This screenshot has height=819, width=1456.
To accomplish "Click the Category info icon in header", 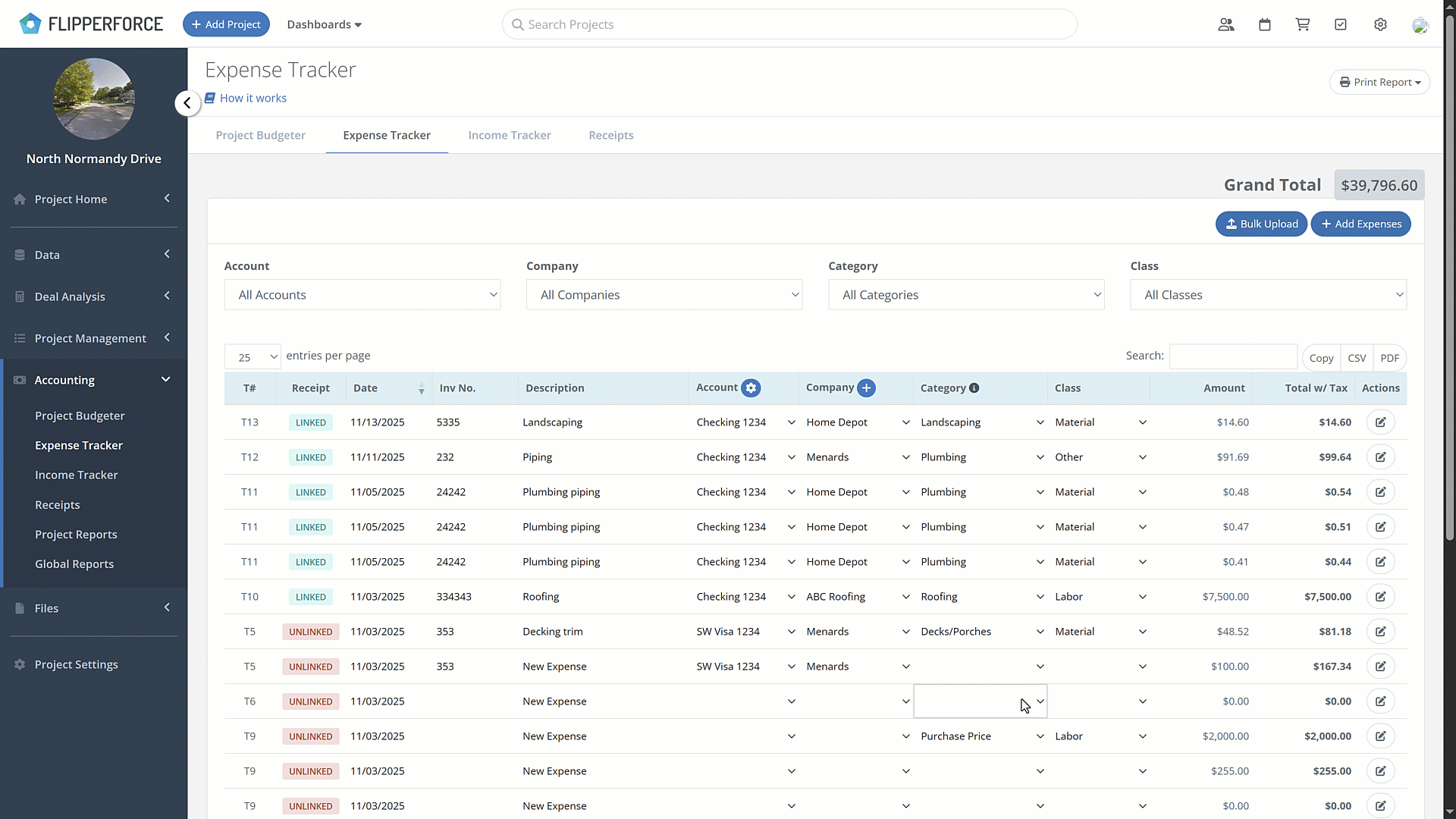I will (974, 388).
